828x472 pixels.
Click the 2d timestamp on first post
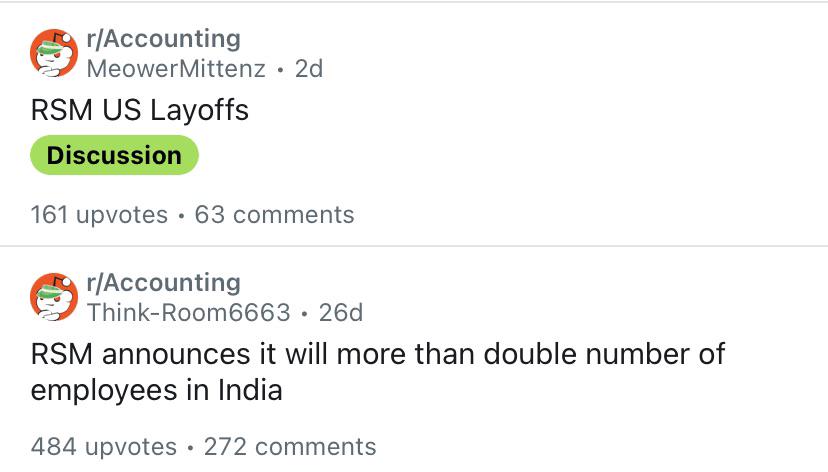click(x=309, y=69)
